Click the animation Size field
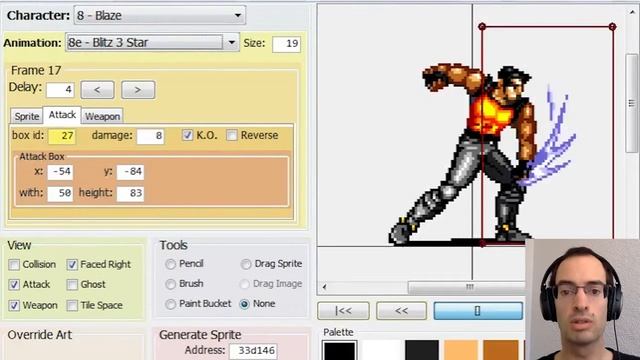 287,44
